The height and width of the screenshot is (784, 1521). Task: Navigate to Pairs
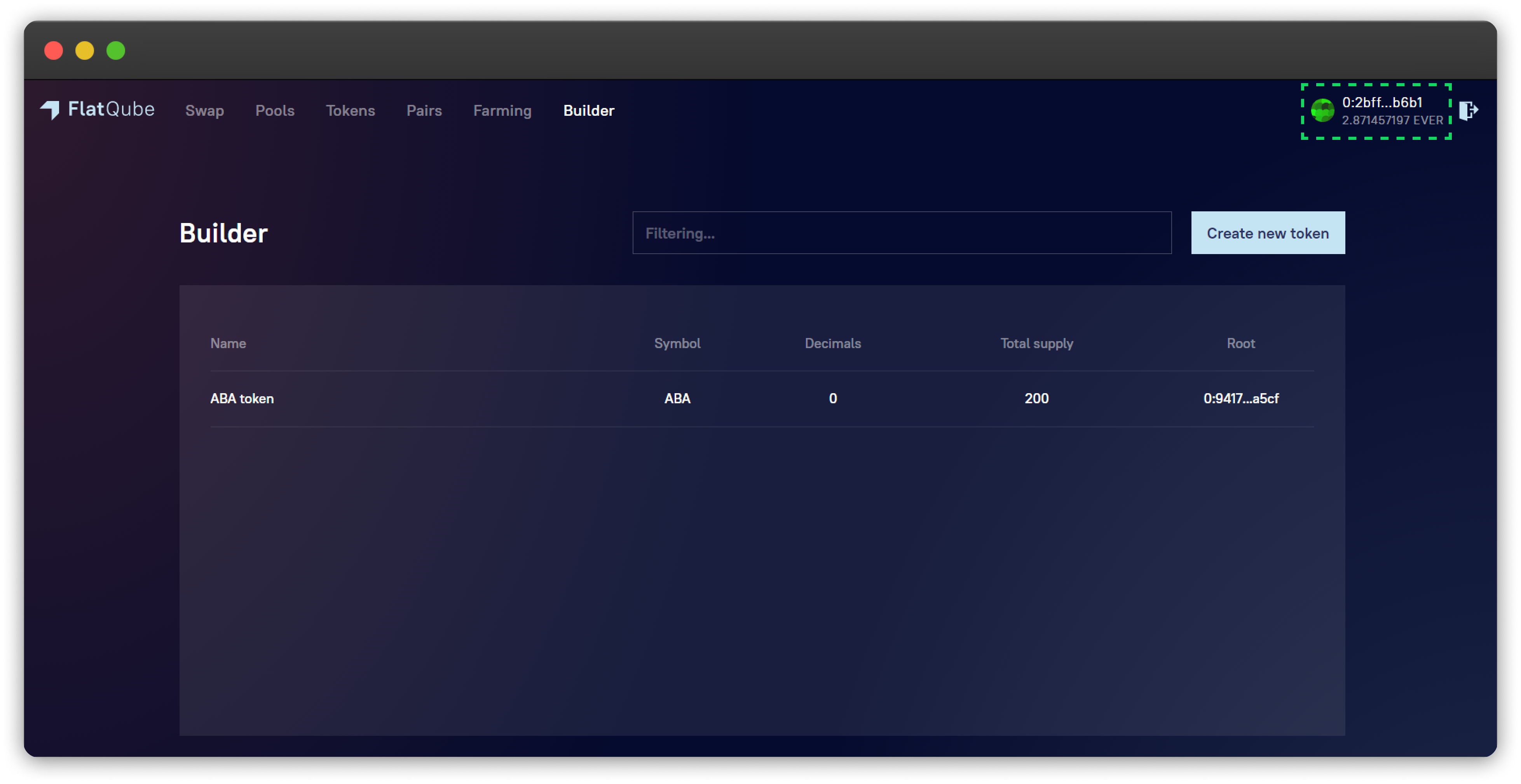tap(424, 110)
